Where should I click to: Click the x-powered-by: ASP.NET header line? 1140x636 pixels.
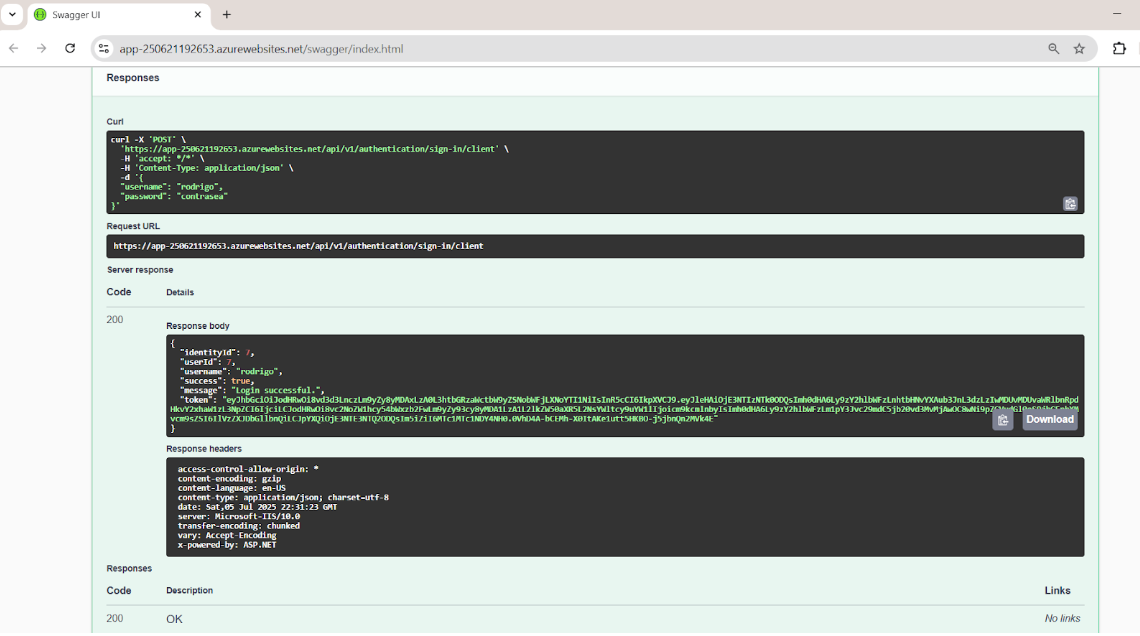227,544
